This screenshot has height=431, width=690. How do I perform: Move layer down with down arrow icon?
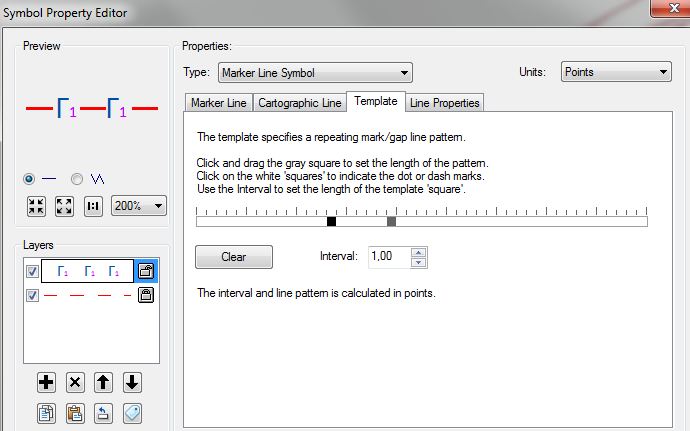pyautogui.click(x=132, y=382)
